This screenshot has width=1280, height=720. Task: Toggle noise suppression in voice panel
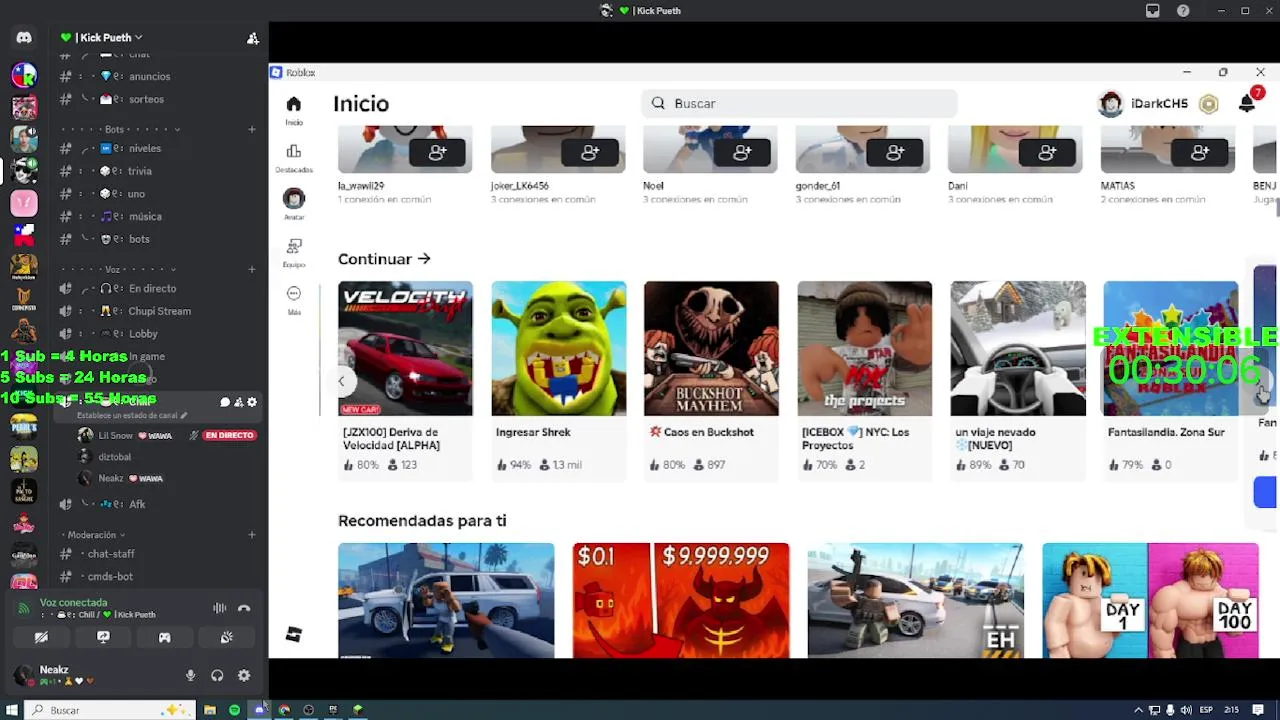219,608
